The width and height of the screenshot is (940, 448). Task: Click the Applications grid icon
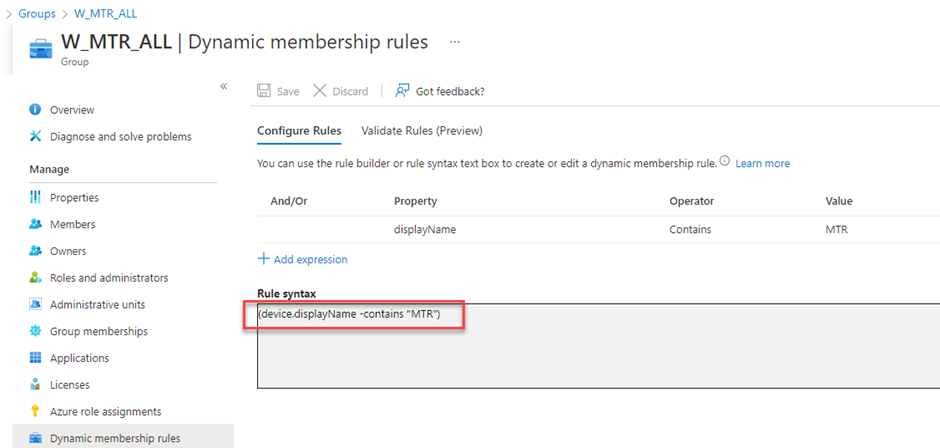[35, 358]
